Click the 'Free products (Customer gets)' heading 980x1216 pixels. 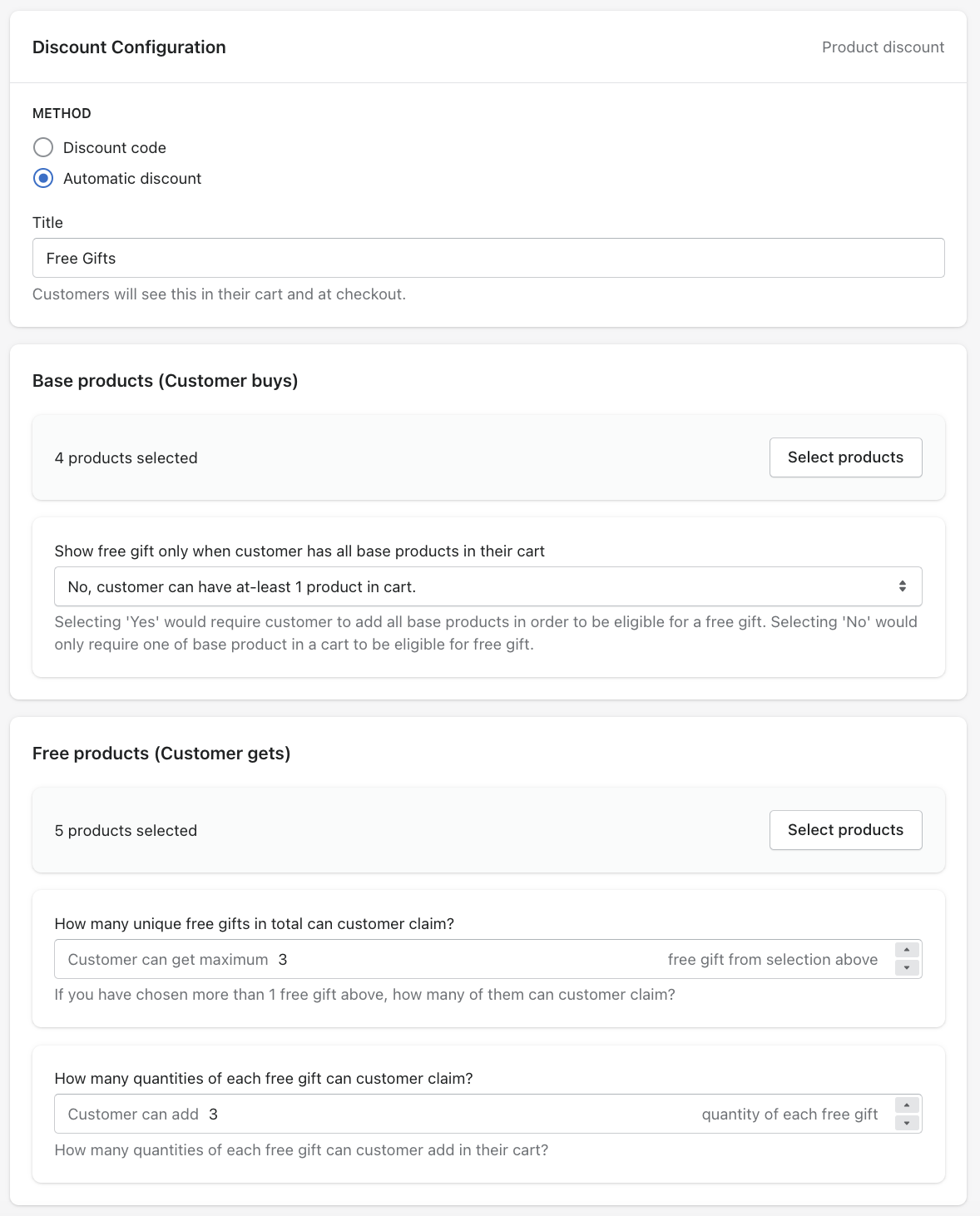coord(161,754)
